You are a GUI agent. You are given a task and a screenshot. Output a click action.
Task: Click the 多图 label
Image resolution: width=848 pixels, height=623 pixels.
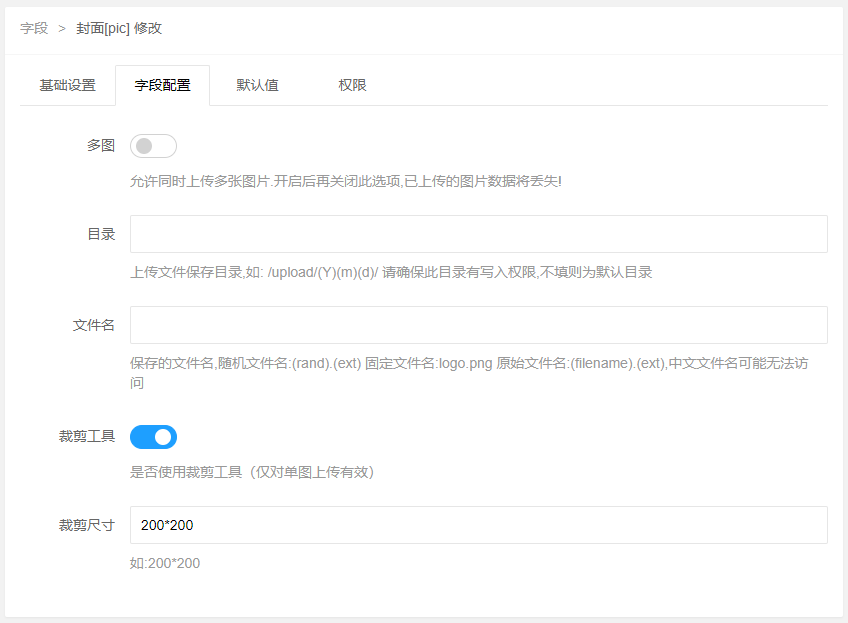click(x=101, y=145)
